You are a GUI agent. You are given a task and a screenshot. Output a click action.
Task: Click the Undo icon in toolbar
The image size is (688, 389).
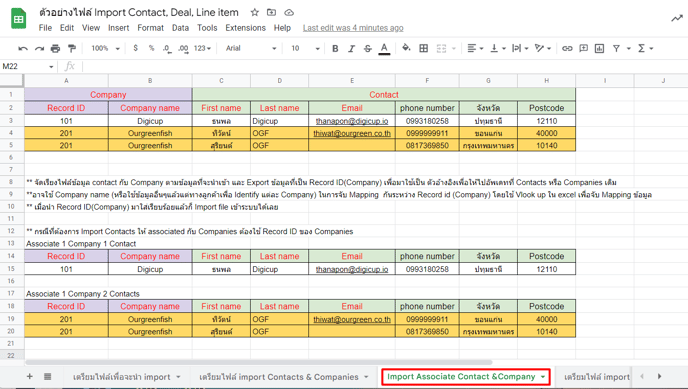23,48
